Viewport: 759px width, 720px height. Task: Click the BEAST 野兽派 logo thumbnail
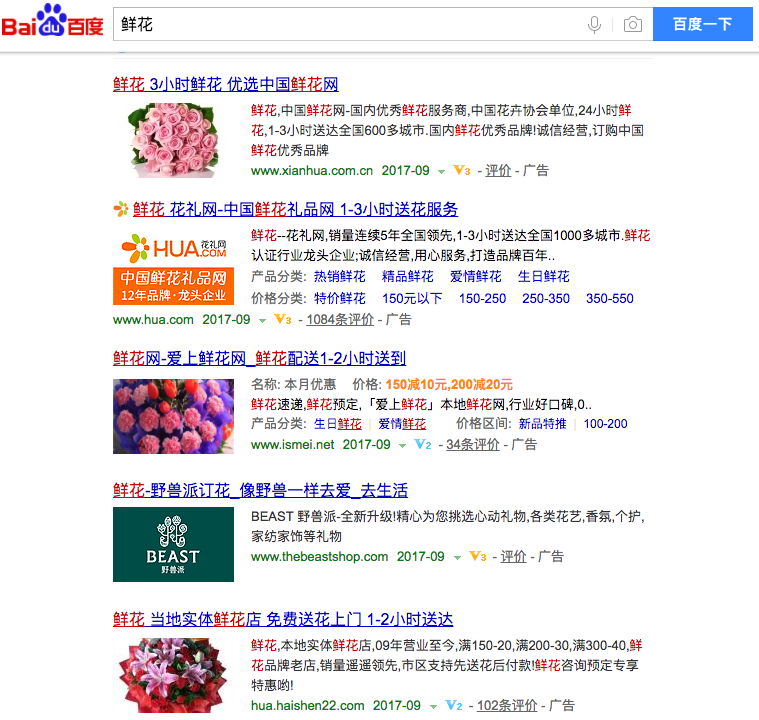(x=173, y=544)
